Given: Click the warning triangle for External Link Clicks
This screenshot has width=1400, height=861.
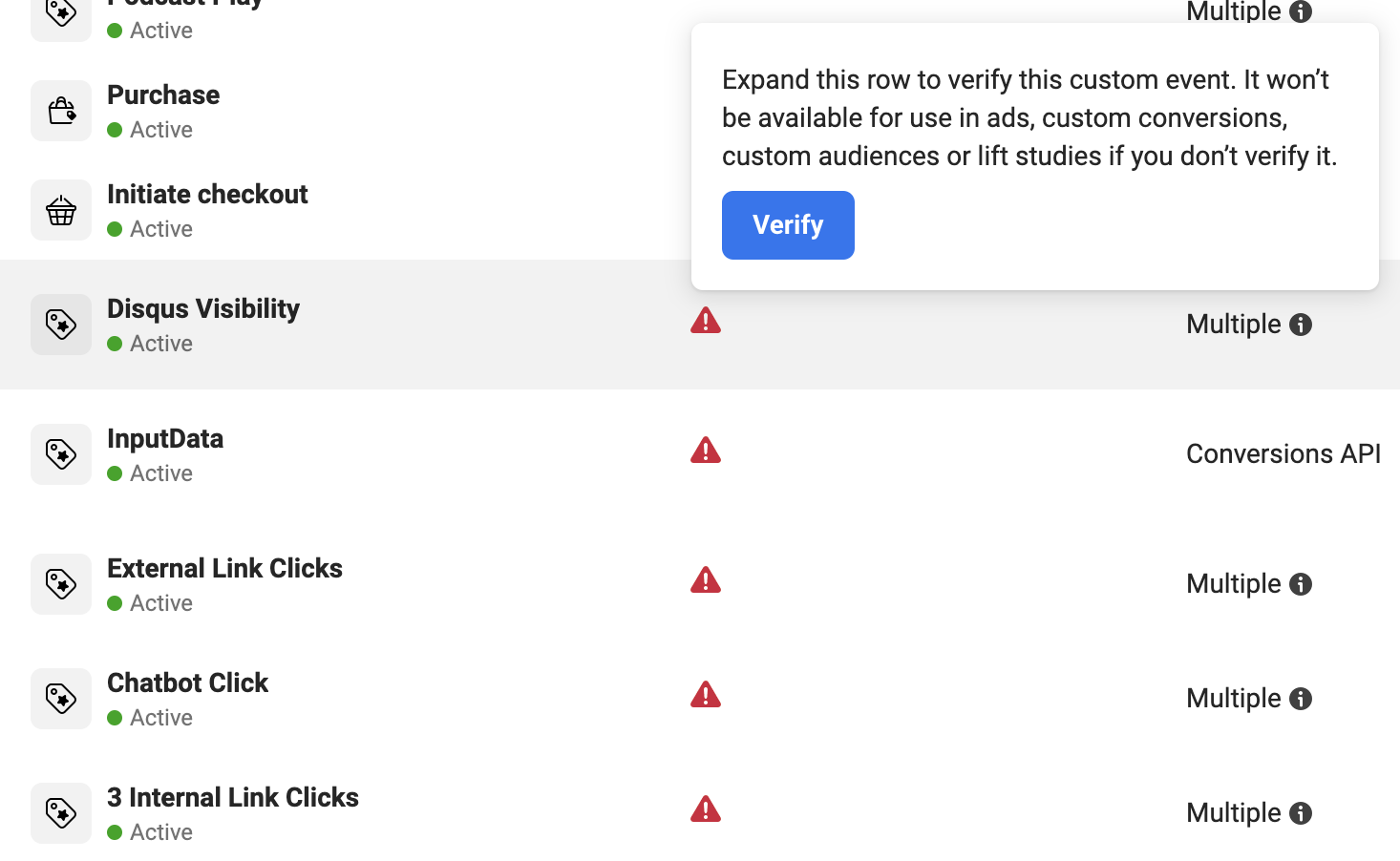Looking at the screenshot, I should [706, 580].
